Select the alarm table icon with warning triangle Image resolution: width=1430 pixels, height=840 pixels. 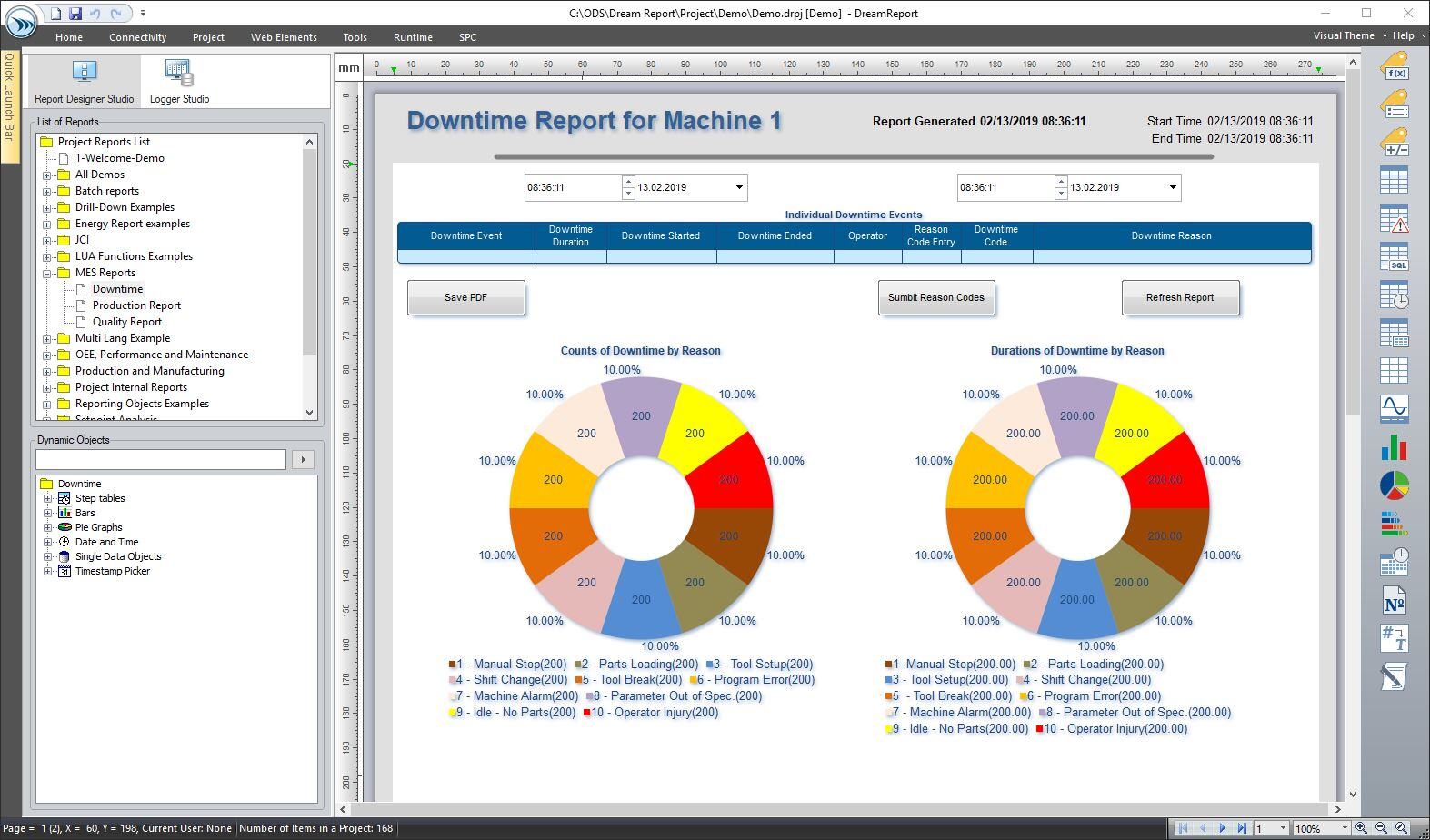(1394, 218)
